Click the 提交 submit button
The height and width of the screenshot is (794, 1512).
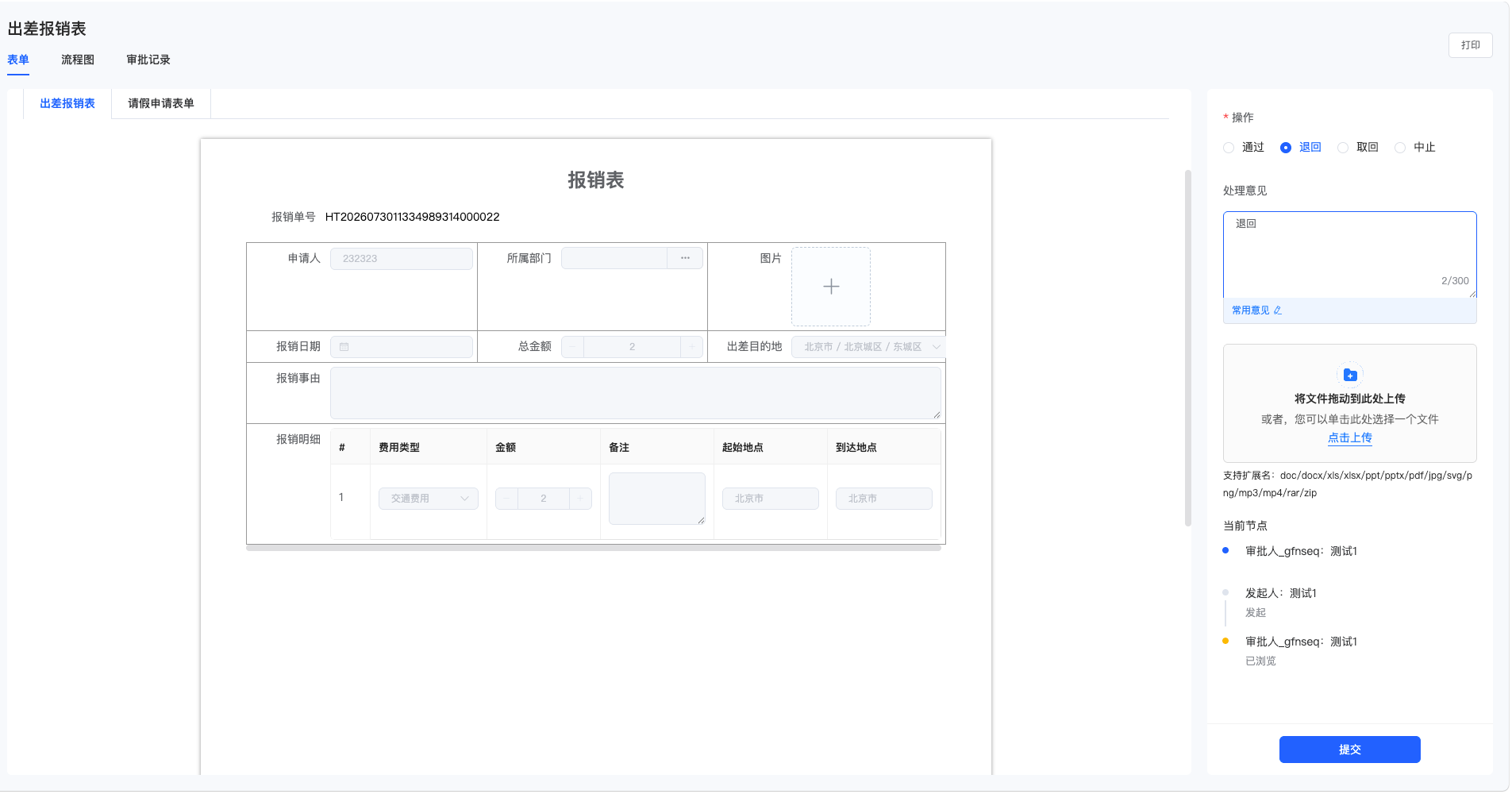click(1349, 750)
